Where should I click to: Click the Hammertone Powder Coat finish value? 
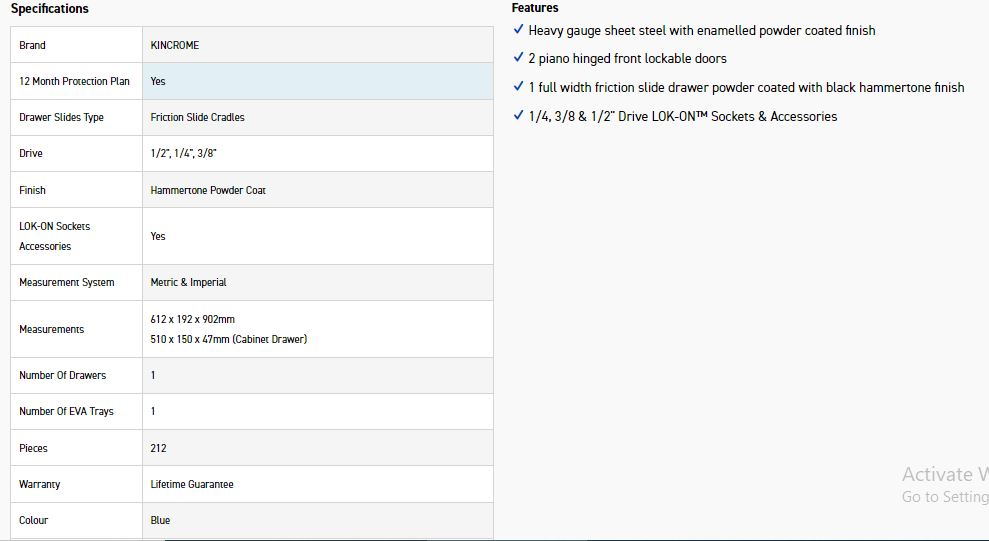[x=208, y=190]
